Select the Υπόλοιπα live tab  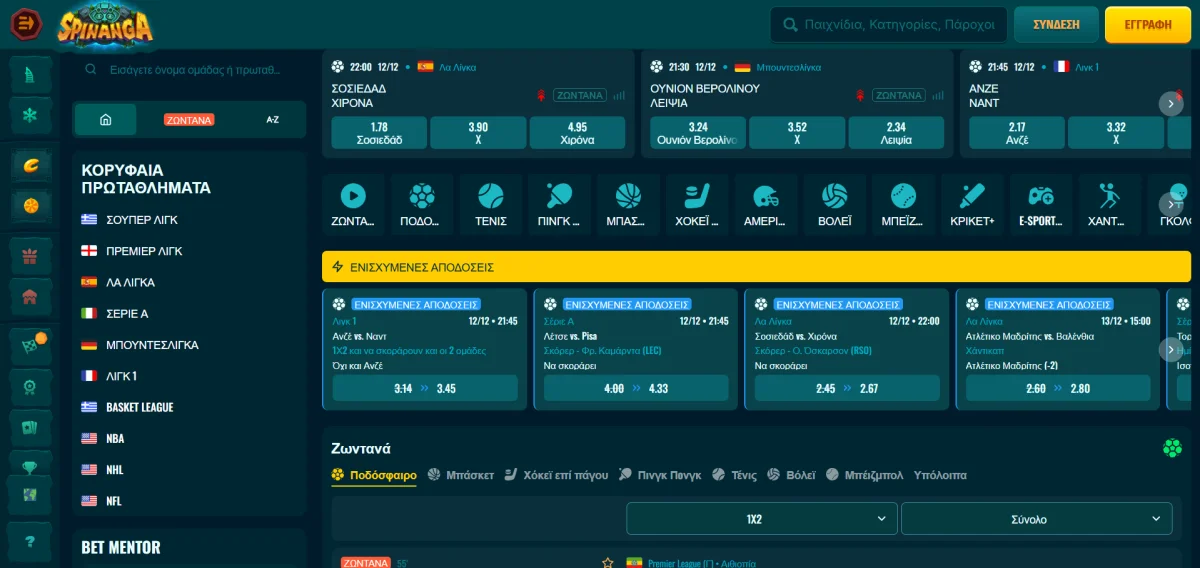pyautogui.click(x=940, y=475)
